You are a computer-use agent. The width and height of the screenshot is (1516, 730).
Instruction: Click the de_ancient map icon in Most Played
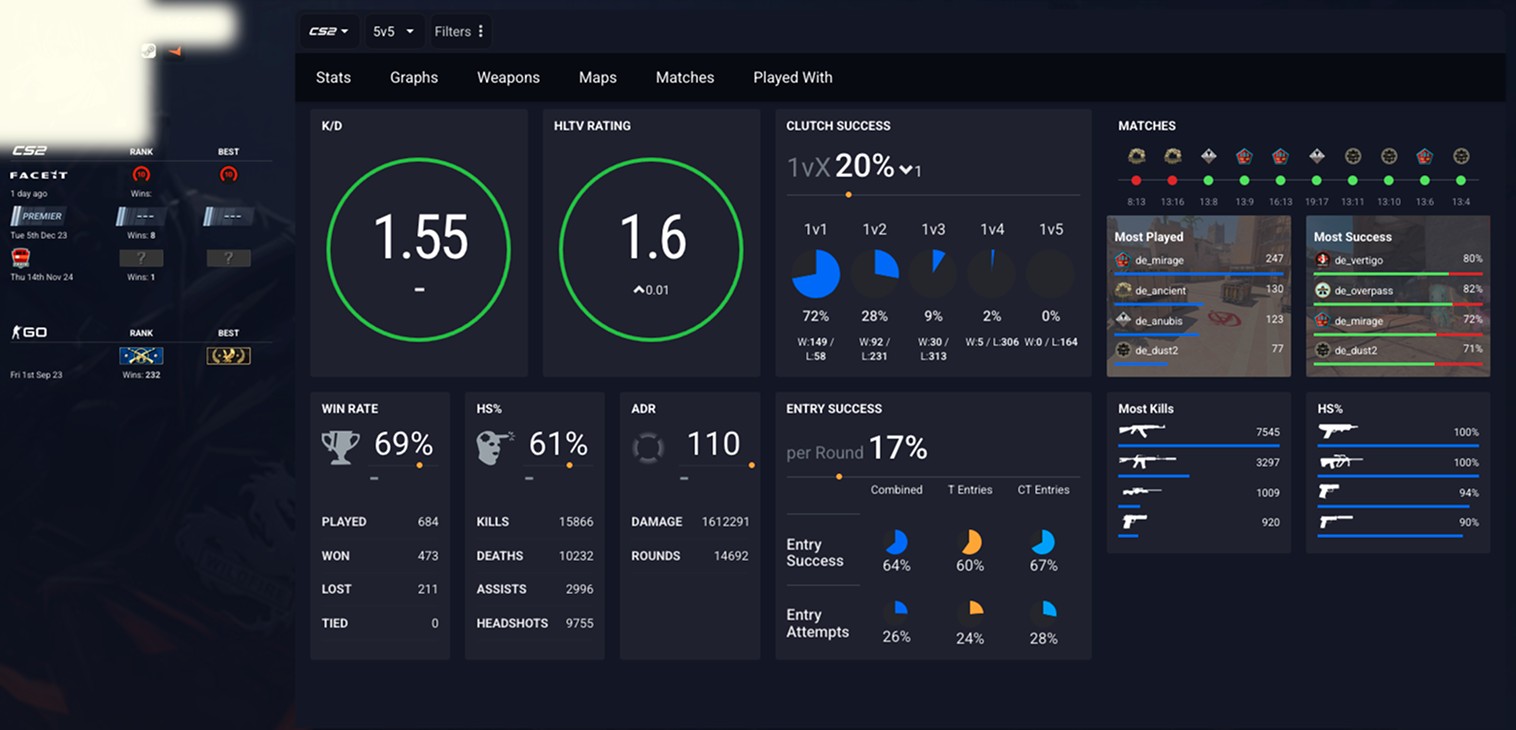1123,290
